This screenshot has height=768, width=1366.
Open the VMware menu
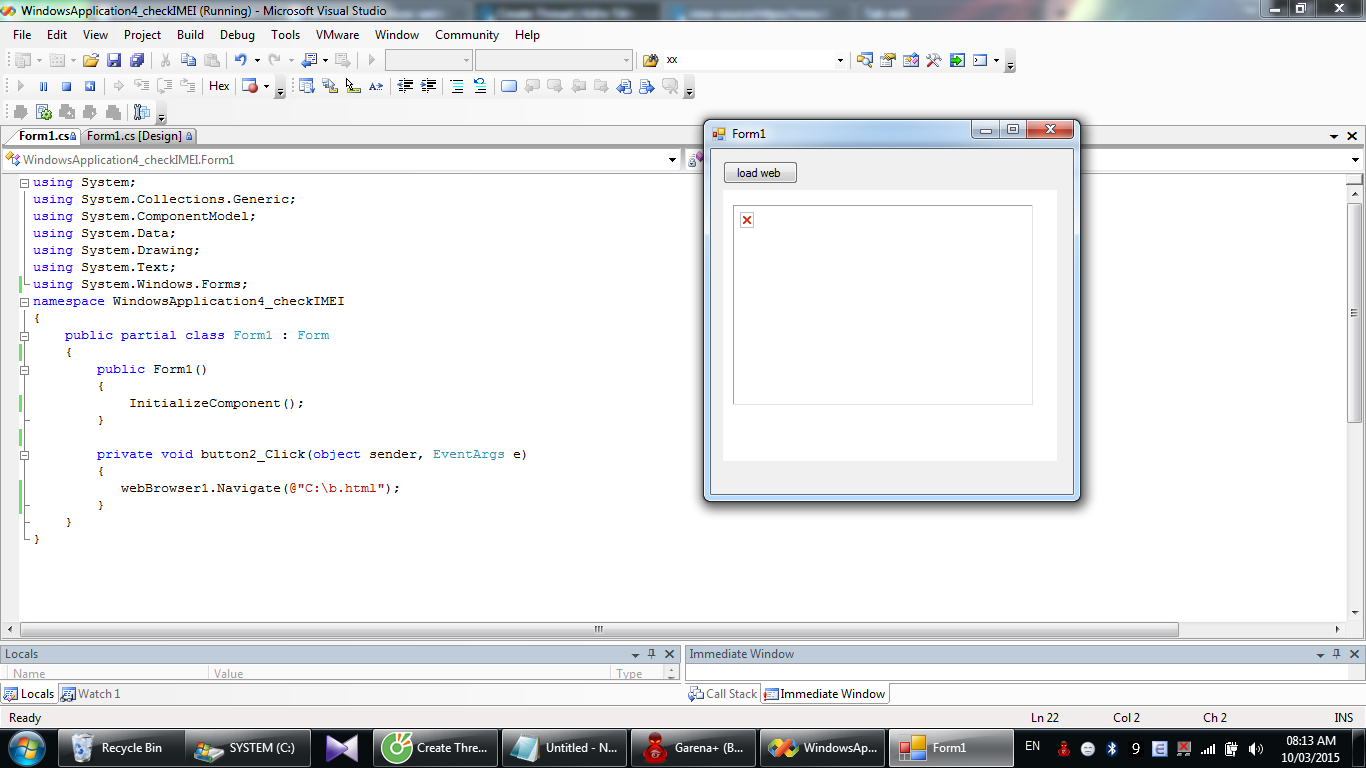[337, 34]
